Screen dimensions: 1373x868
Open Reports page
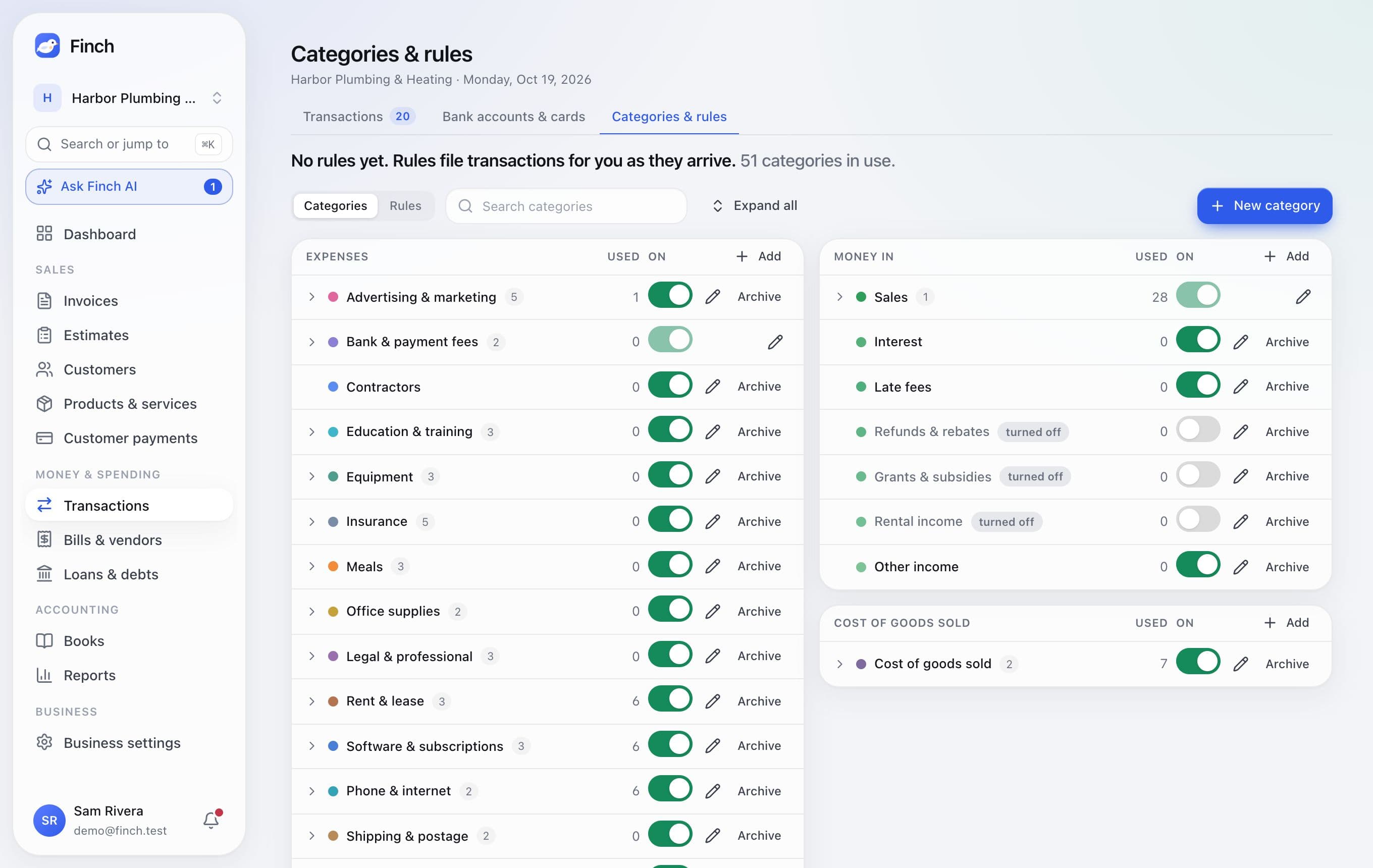[129, 675]
